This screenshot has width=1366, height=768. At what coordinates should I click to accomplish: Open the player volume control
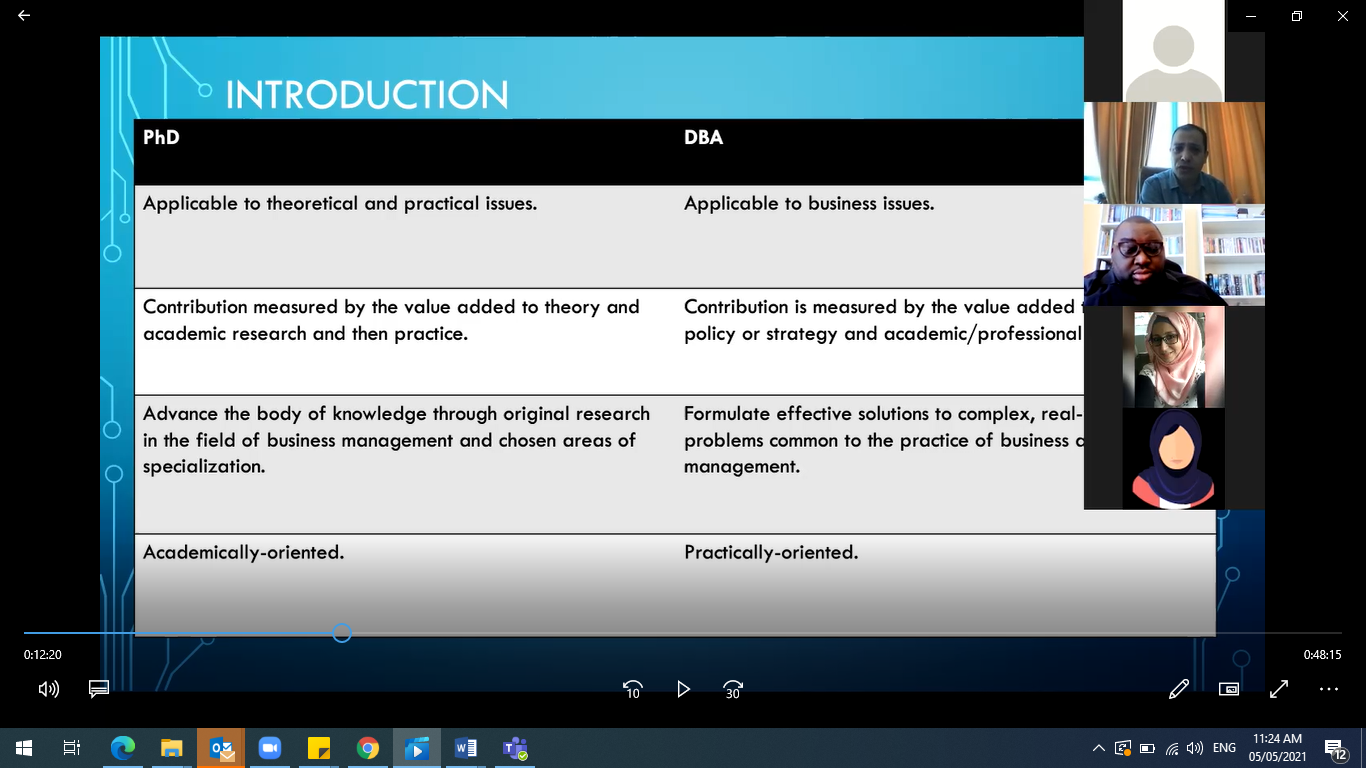point(48,689)
